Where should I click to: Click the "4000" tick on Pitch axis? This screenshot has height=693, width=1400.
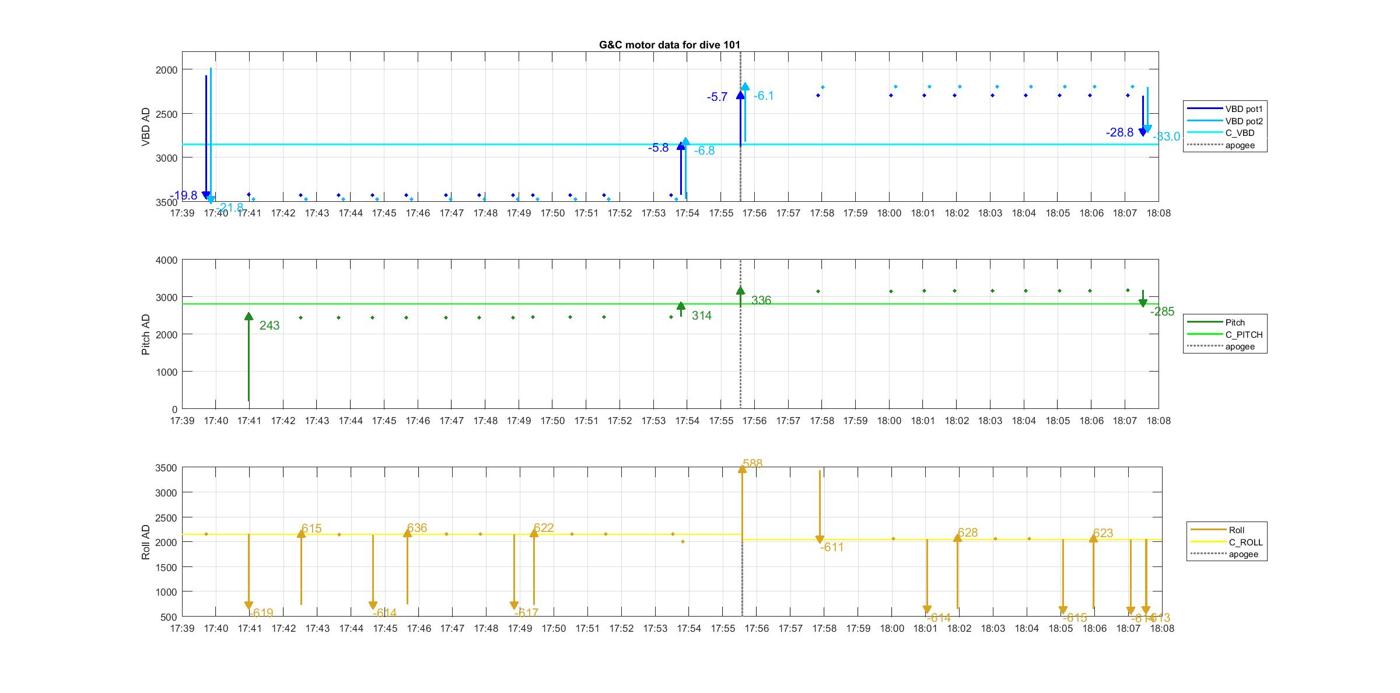tap(165, 260)
